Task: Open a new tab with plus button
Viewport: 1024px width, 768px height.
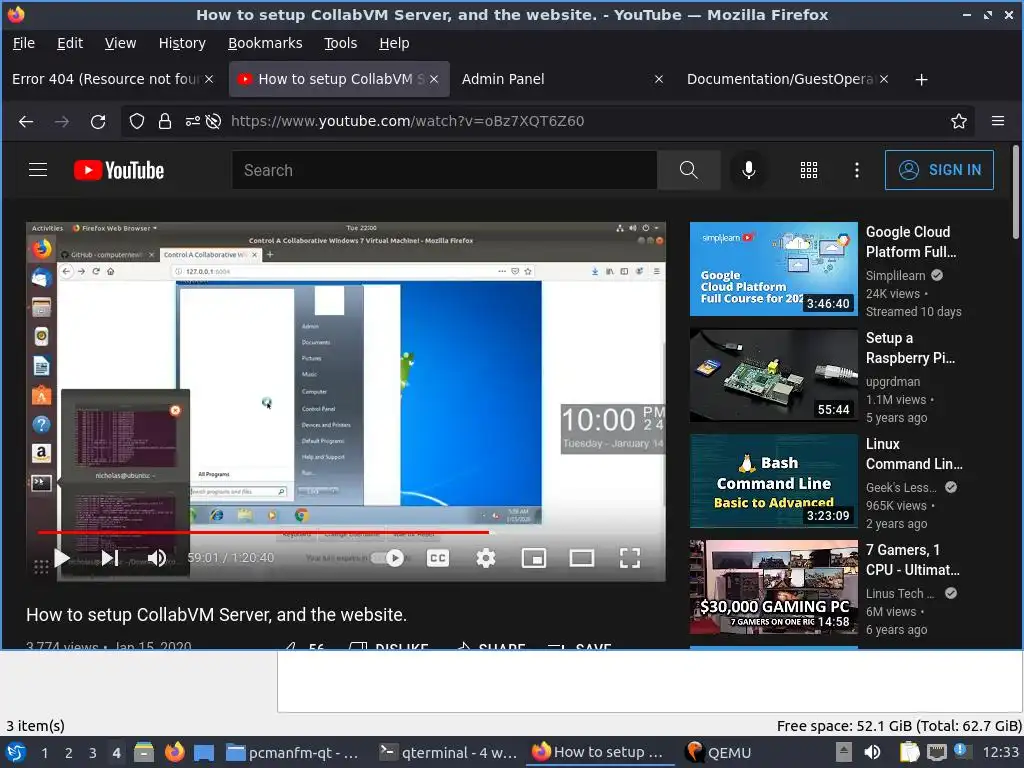Action: tap(921, 80)
